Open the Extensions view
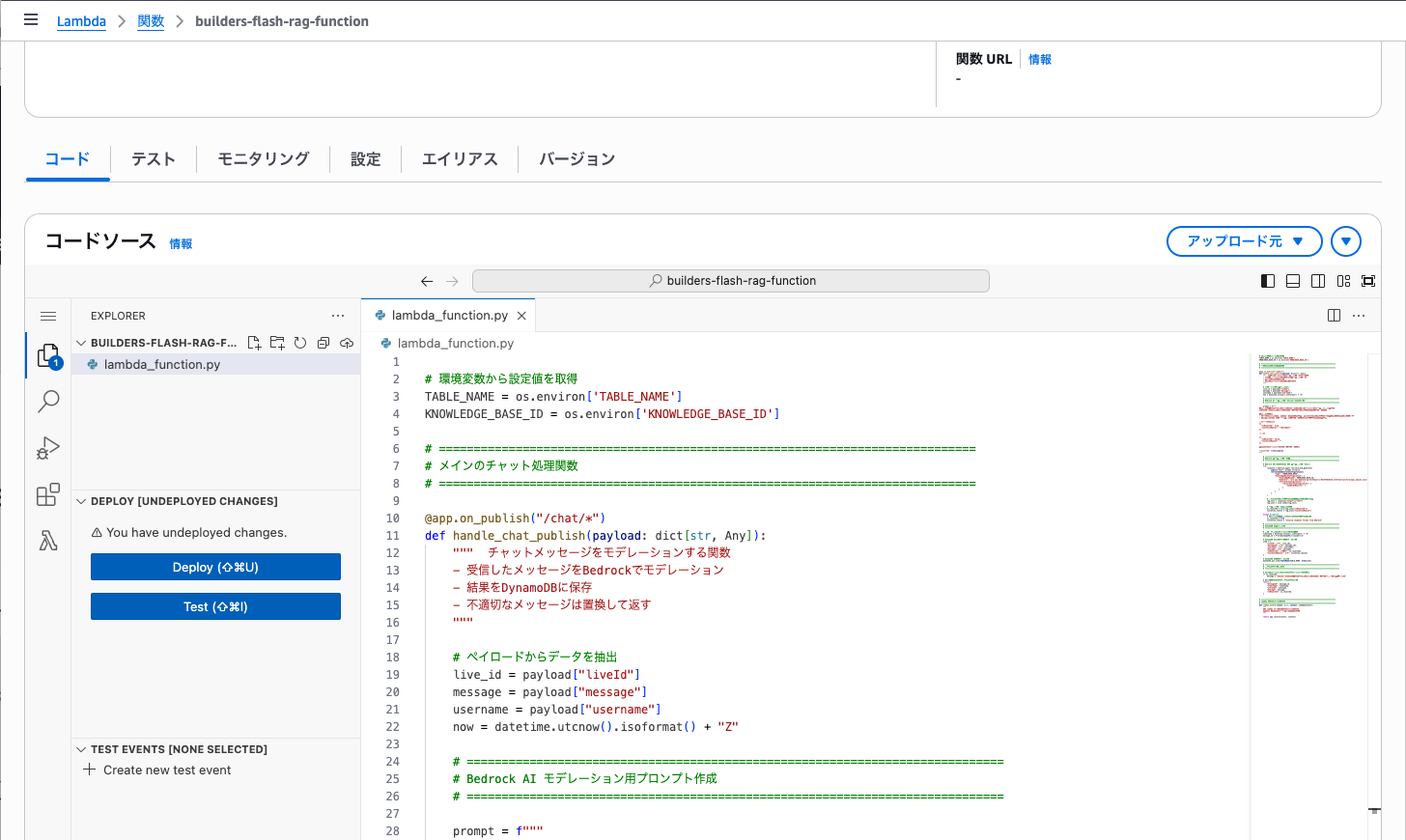This screenshot has height=840, width=1406. 47,493
